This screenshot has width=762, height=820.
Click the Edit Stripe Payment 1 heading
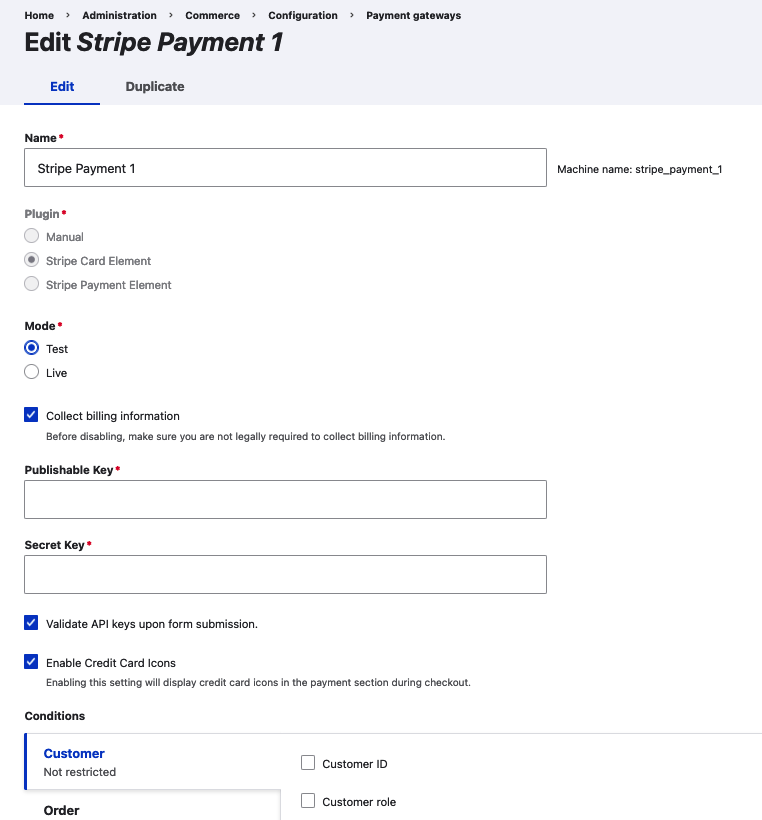click(154, 42)
